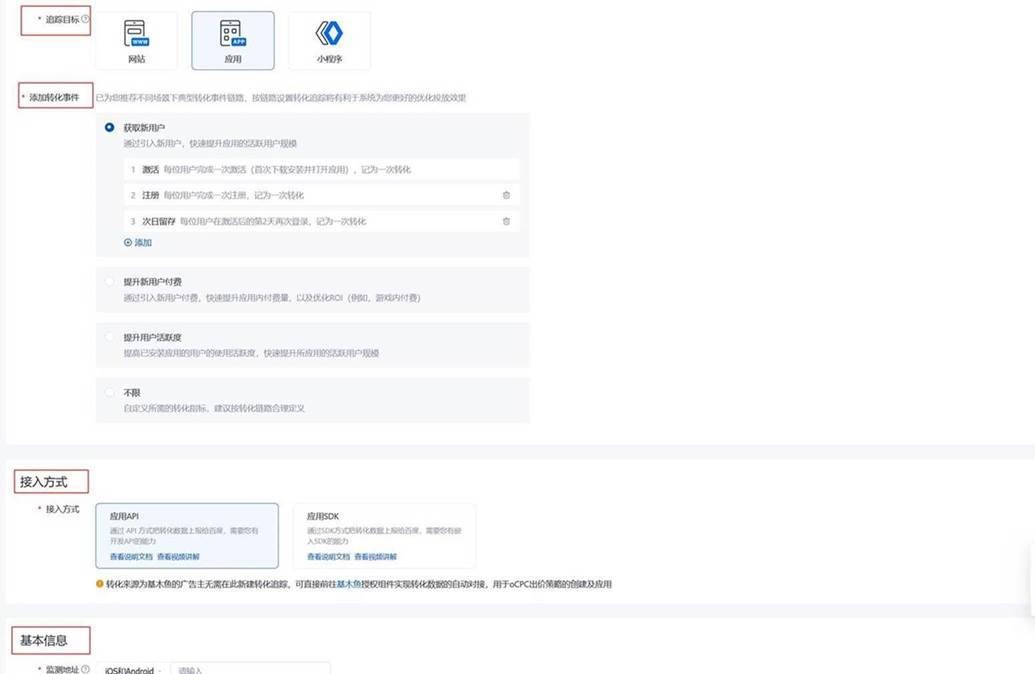Select the 应用API access method card
The image size is (1035, 674).
(186, 531)
